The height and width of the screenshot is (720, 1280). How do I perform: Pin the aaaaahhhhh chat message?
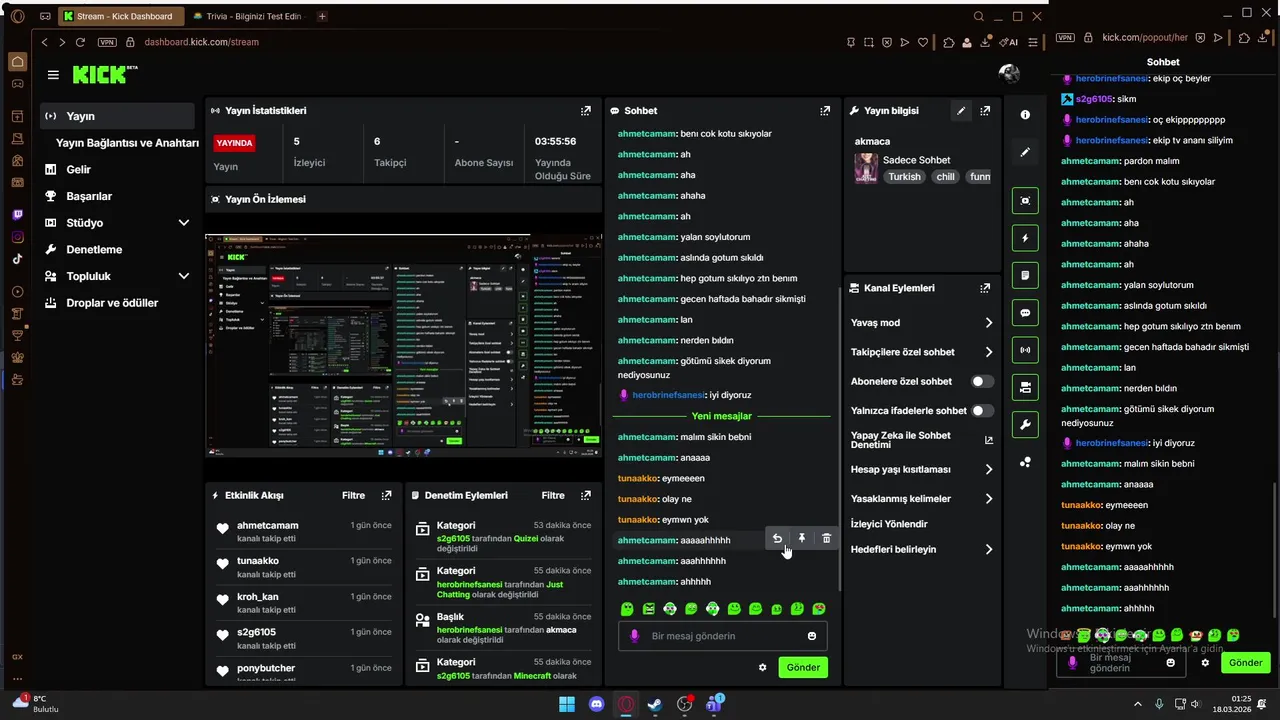click(802, 539)
